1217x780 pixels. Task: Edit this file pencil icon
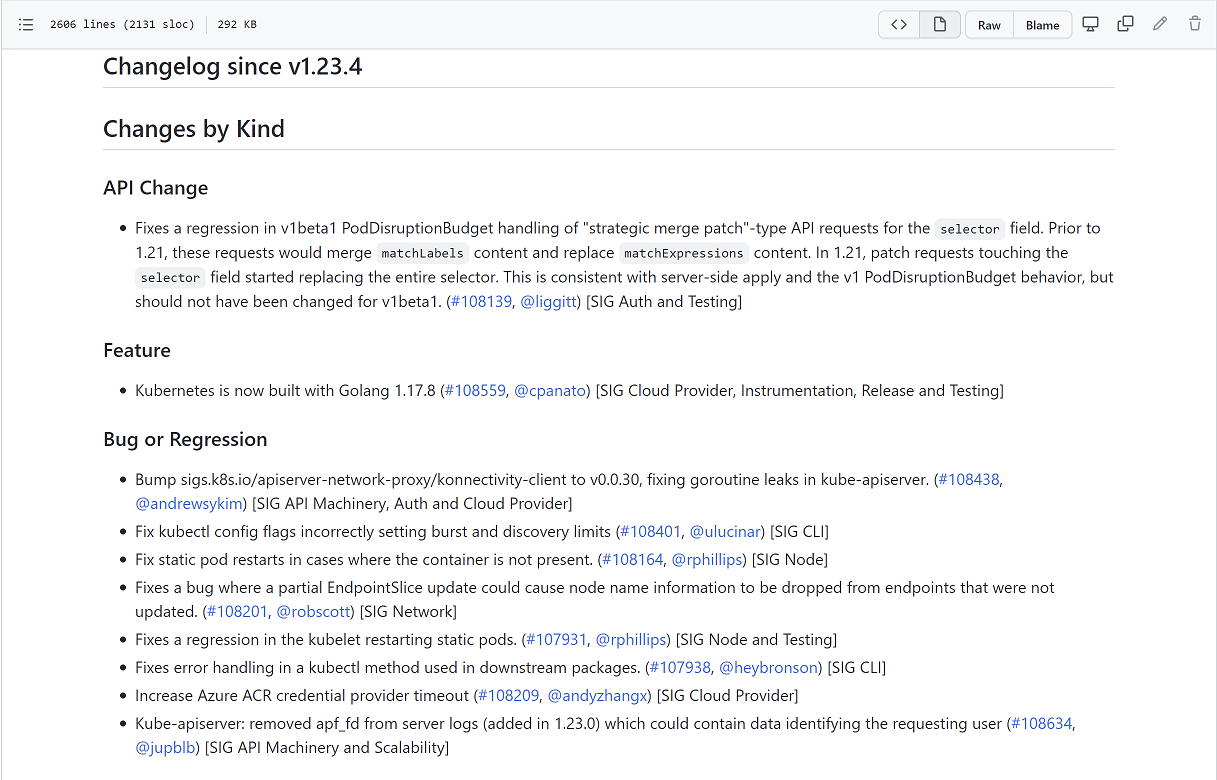[1160, 24]
